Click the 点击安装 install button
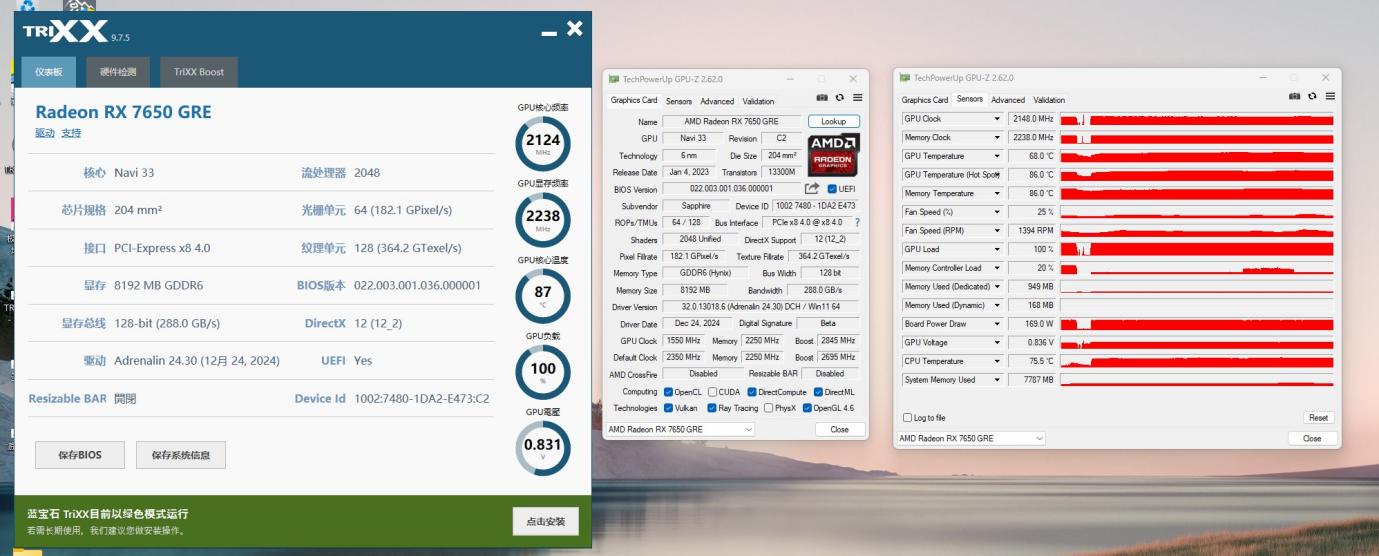 546,521
